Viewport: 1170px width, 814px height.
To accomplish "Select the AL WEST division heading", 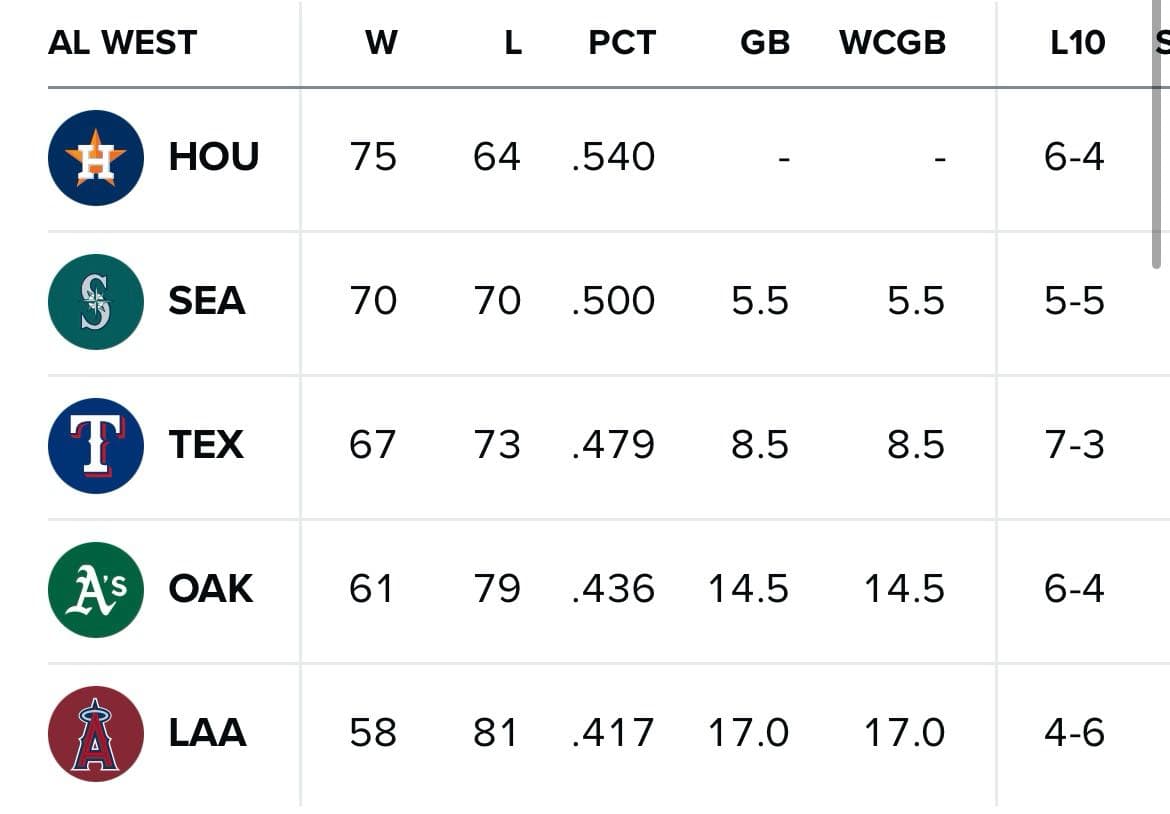I will point(122,43).
